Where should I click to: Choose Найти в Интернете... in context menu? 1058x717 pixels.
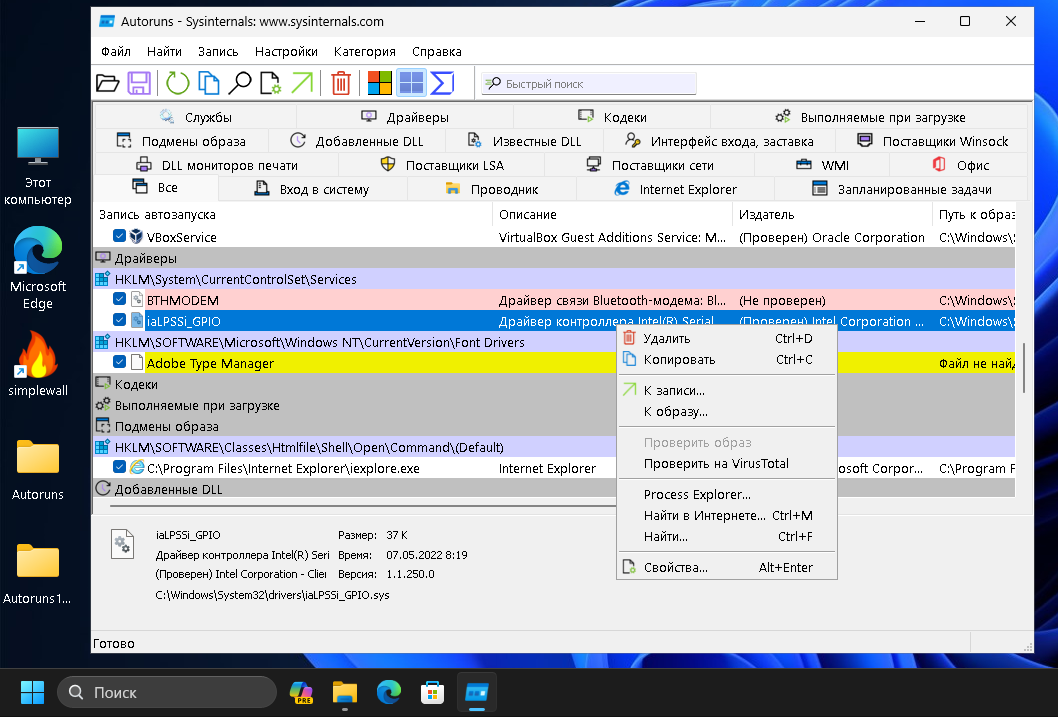(727, 515)
